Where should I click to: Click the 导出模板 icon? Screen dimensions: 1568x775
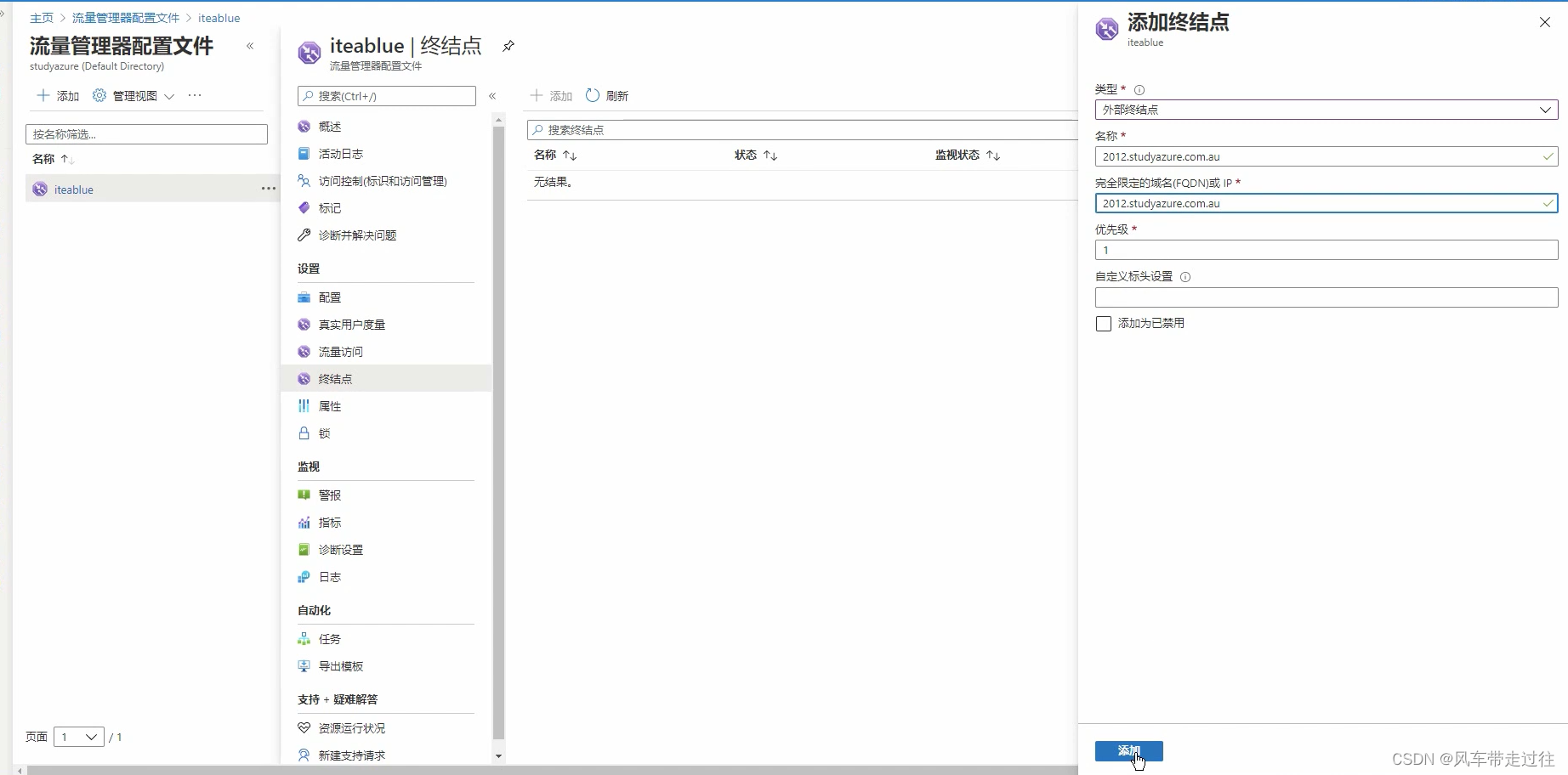304,666
